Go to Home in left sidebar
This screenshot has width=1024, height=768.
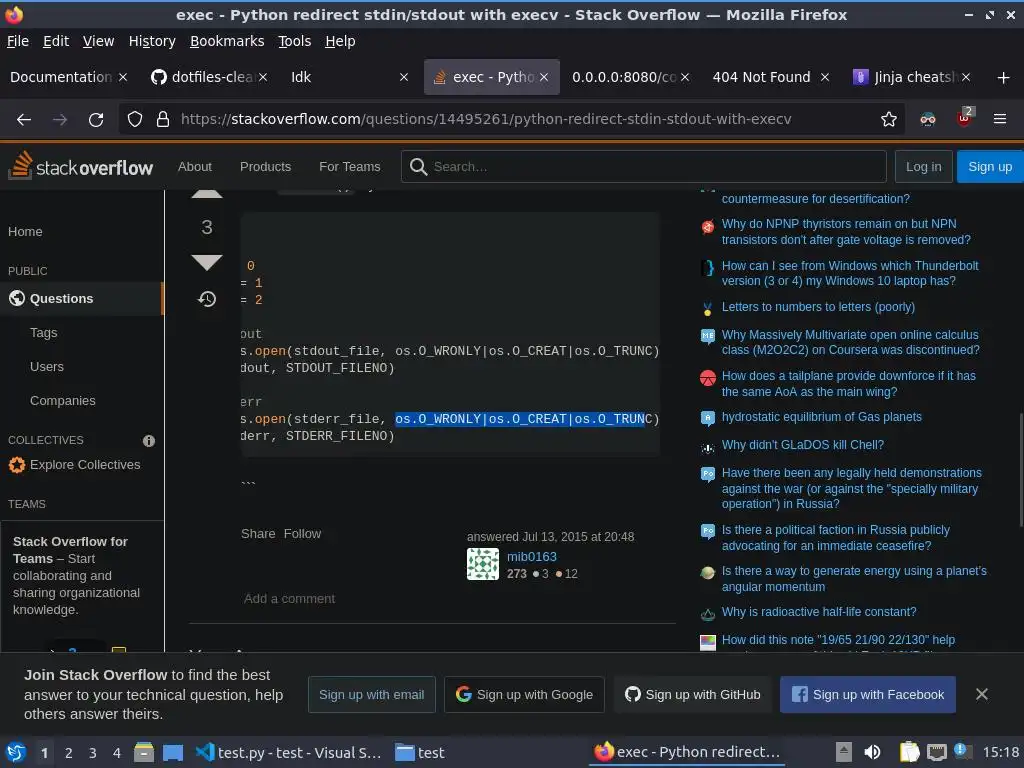[x=25, y=232]
